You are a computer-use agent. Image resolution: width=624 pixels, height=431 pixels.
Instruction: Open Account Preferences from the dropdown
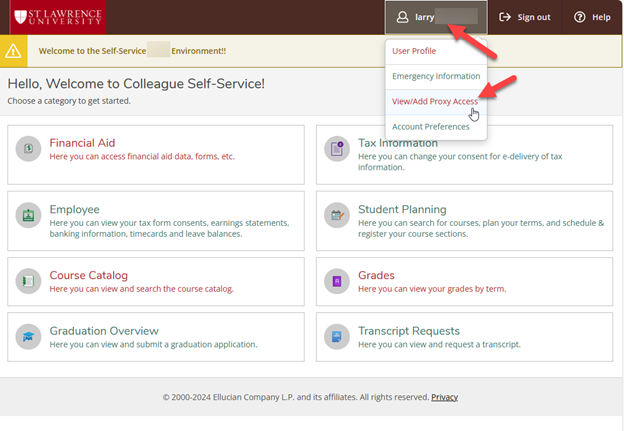click(x=431, y=127)
